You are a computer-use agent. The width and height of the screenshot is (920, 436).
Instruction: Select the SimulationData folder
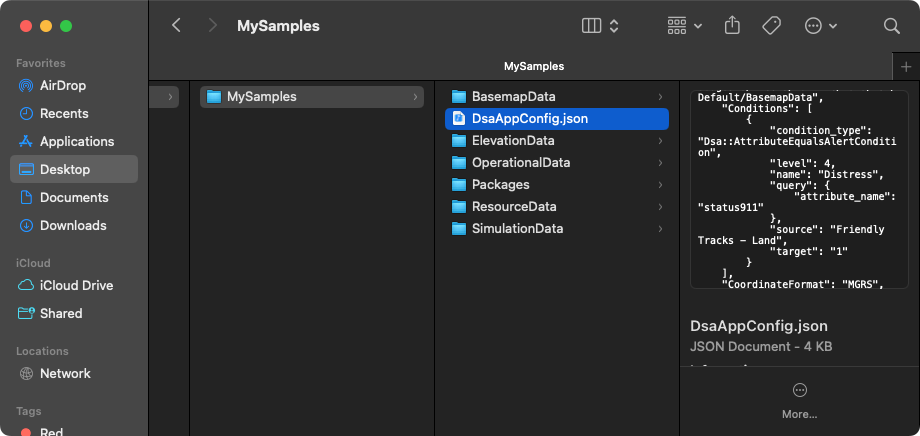coord(557,228)
